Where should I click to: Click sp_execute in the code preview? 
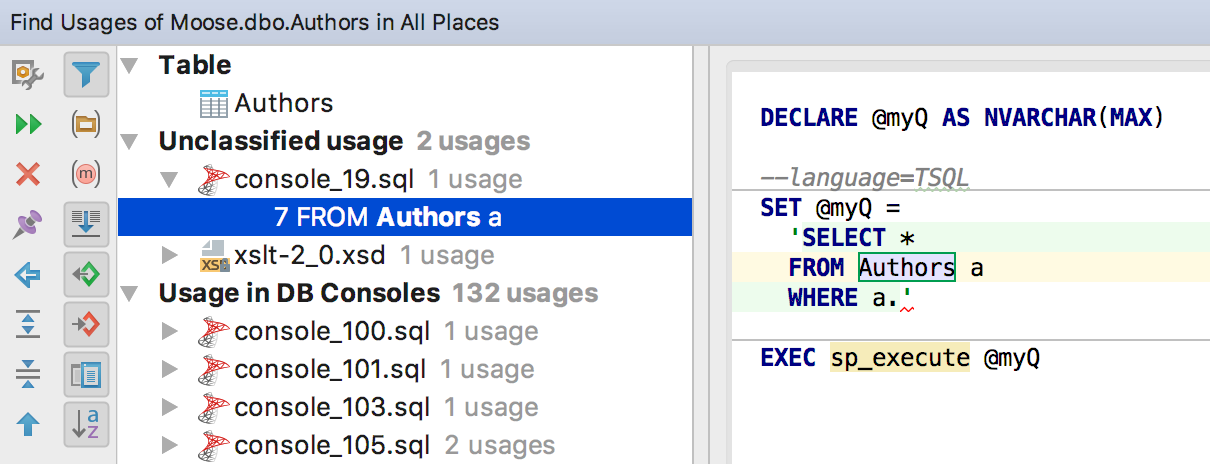899,358
